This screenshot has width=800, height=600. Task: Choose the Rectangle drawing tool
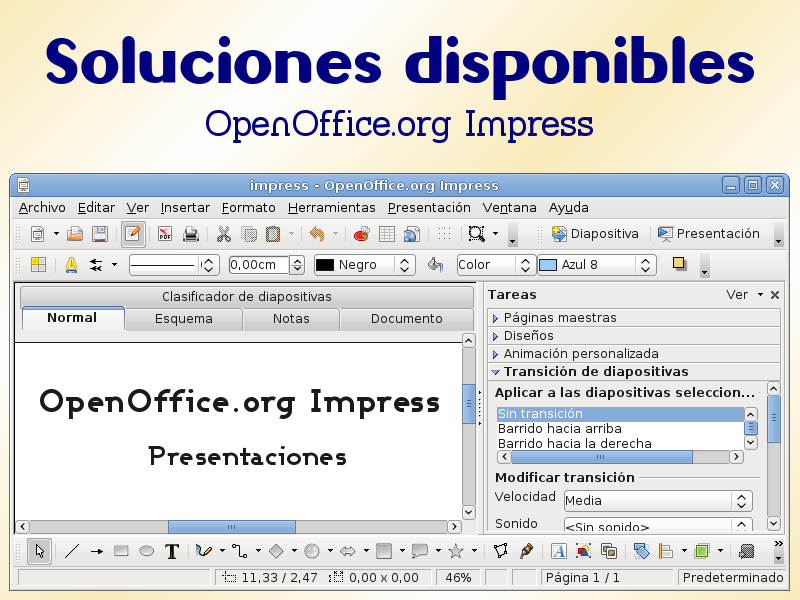click(x=121, y=551)
